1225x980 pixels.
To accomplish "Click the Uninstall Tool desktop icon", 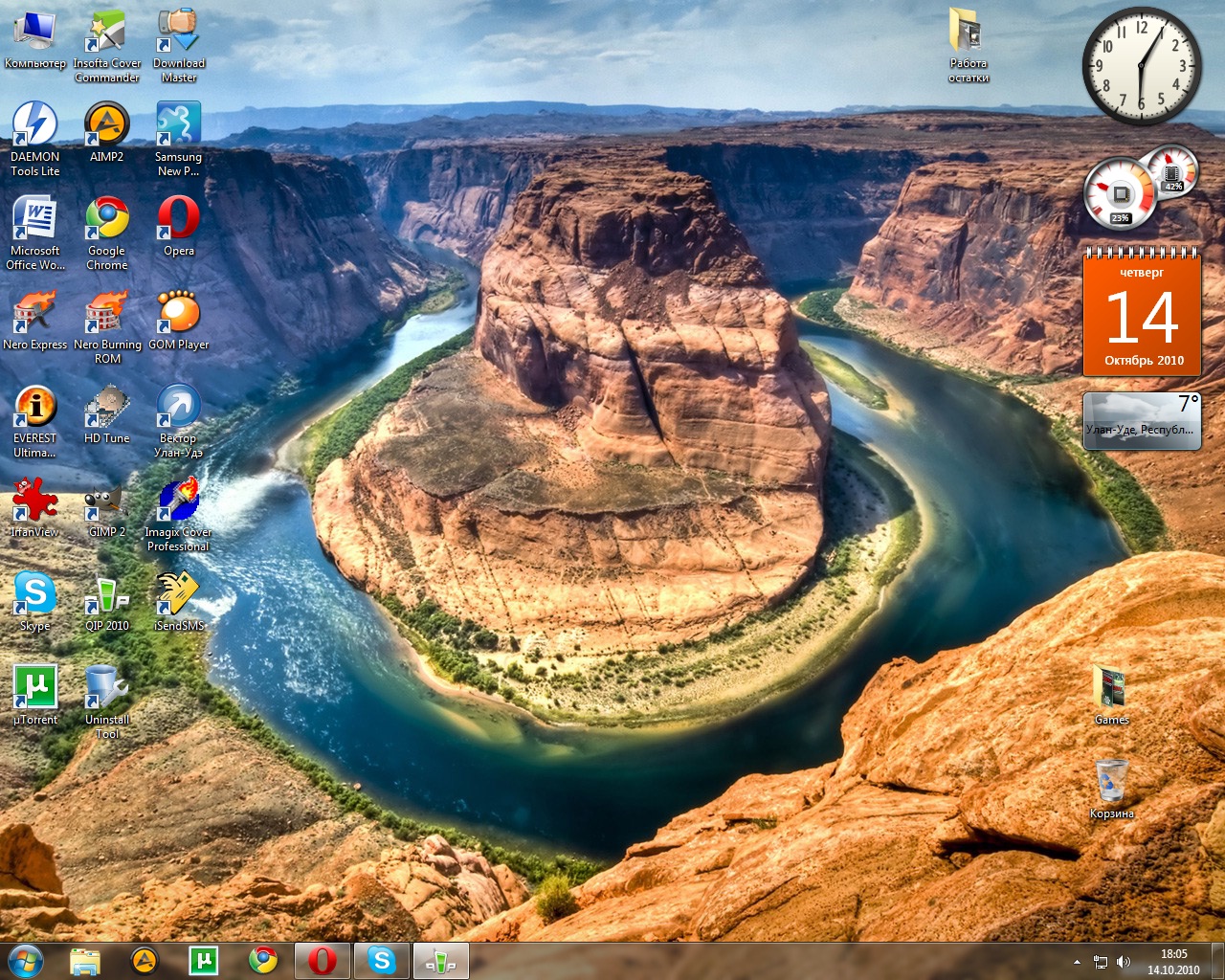I will [106, 689].
